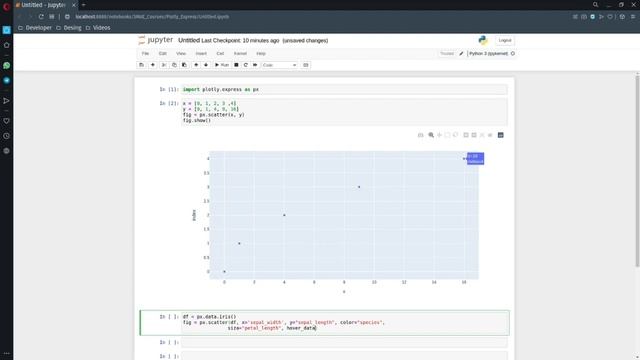Screen dimensions: 640x360
Task: Open the Help menu
Action: 261,53
